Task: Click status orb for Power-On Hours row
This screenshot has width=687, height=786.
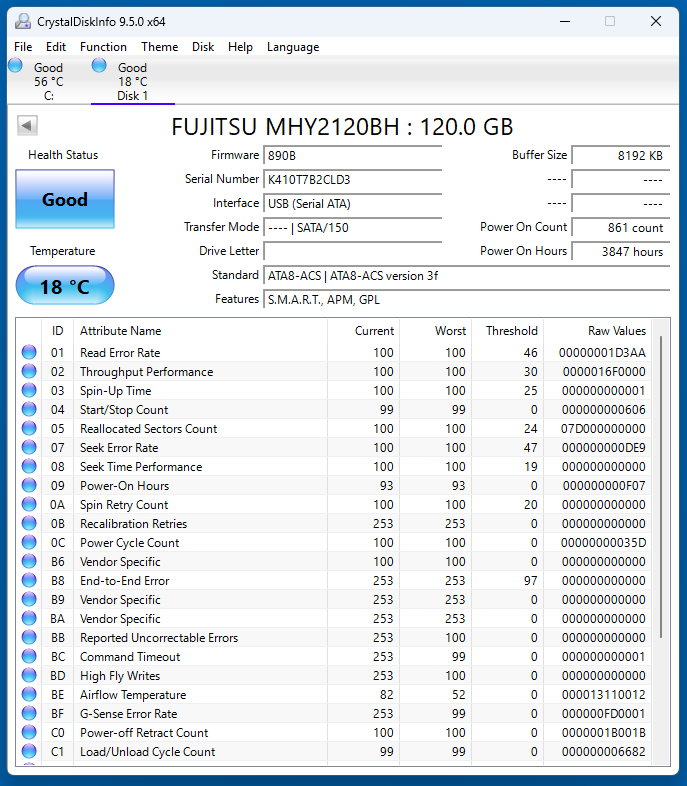Action: [29, 485]
